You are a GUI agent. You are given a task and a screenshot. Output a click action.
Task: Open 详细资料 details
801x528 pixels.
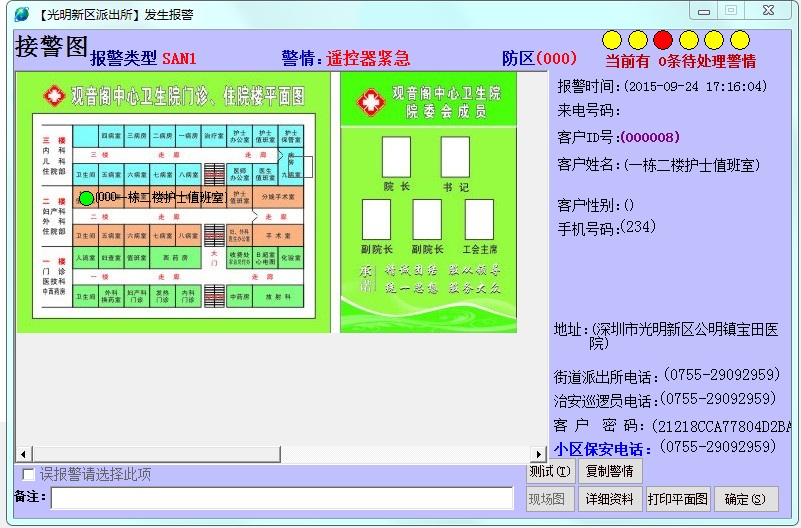coord(610,499)
